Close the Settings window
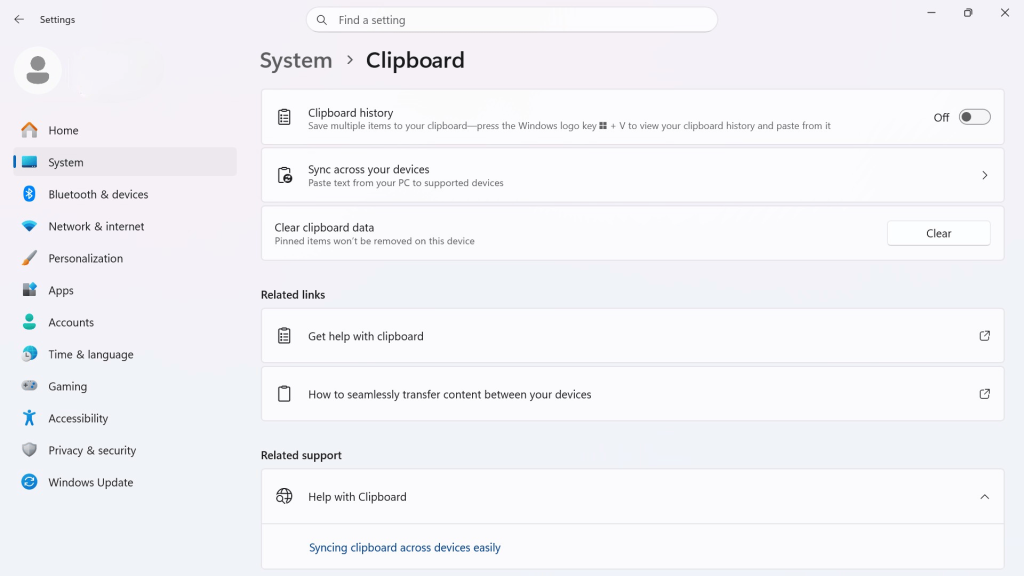The image size is (1024, 576). [x=1004, y=13]
